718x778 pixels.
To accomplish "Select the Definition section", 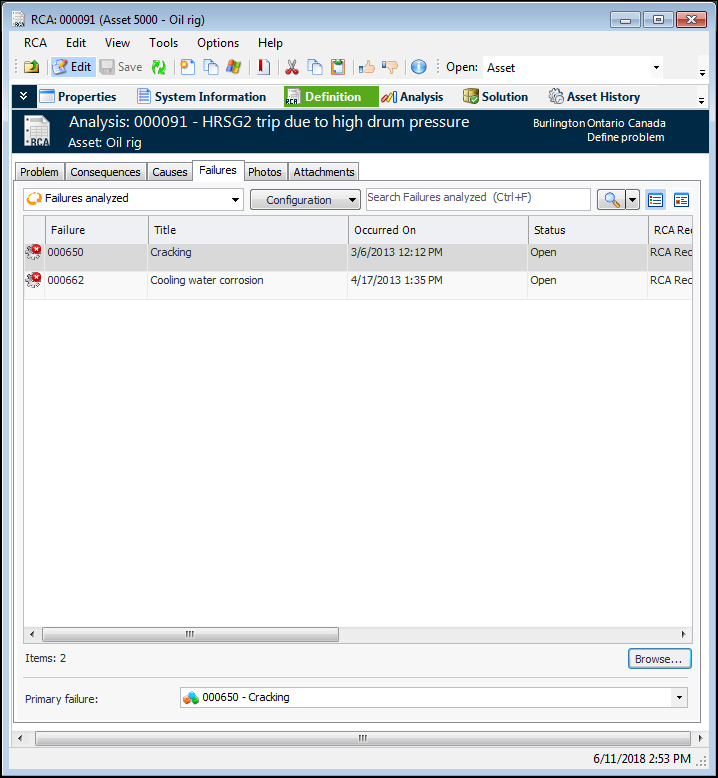I will [x=331, y=97].
